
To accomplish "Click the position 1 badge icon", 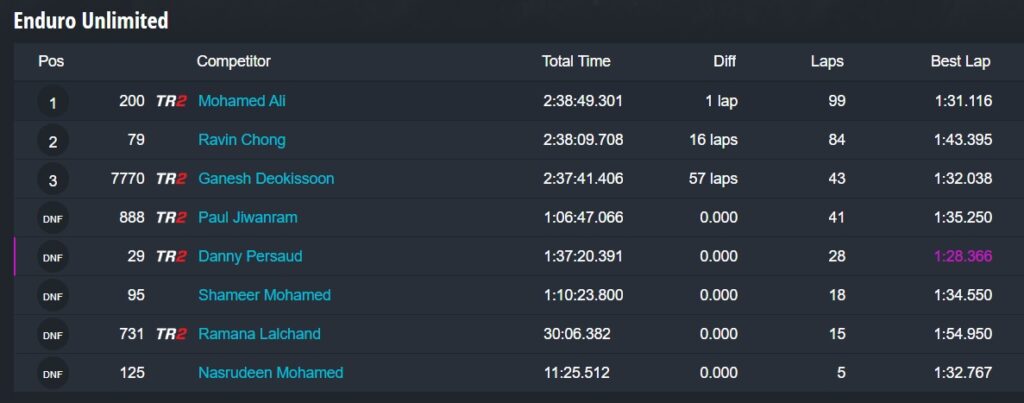I will tap(53, 102).
